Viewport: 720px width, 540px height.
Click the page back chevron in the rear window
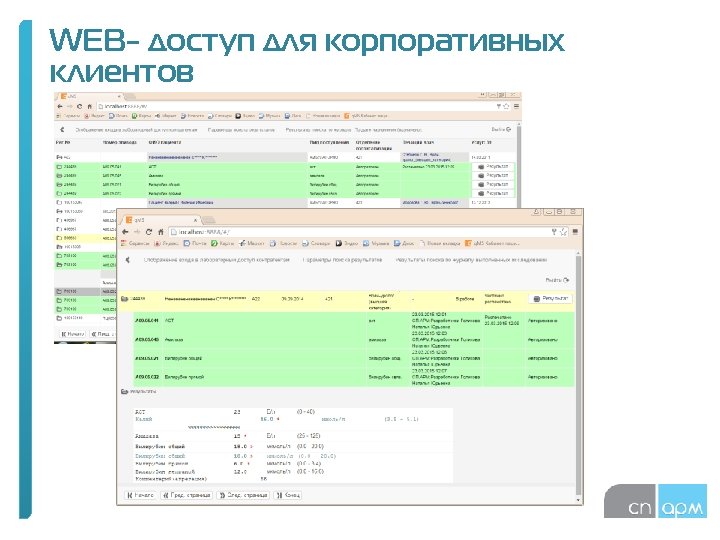click(62, 130)
